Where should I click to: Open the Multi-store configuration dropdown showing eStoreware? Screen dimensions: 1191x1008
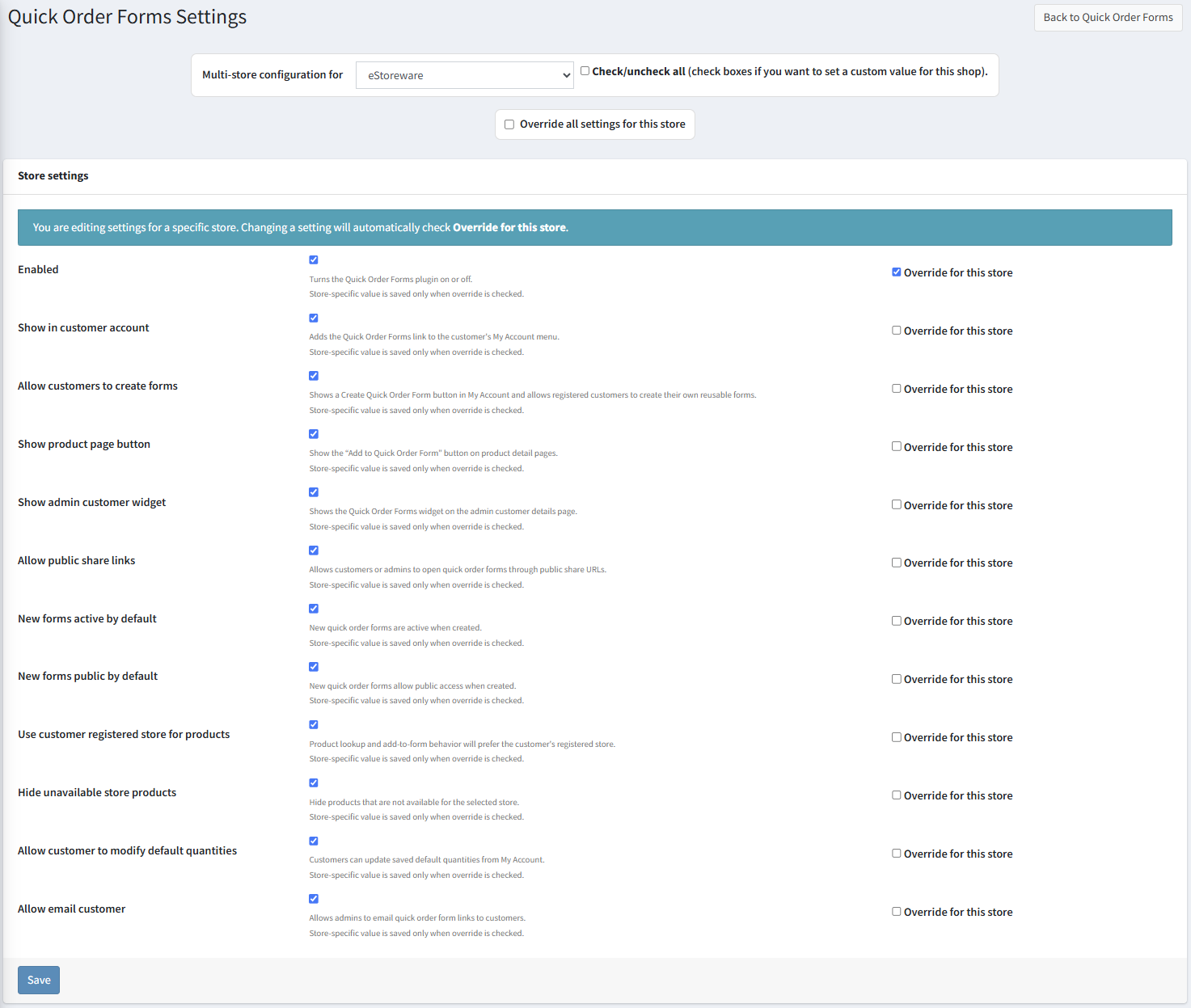click(465, 75)
